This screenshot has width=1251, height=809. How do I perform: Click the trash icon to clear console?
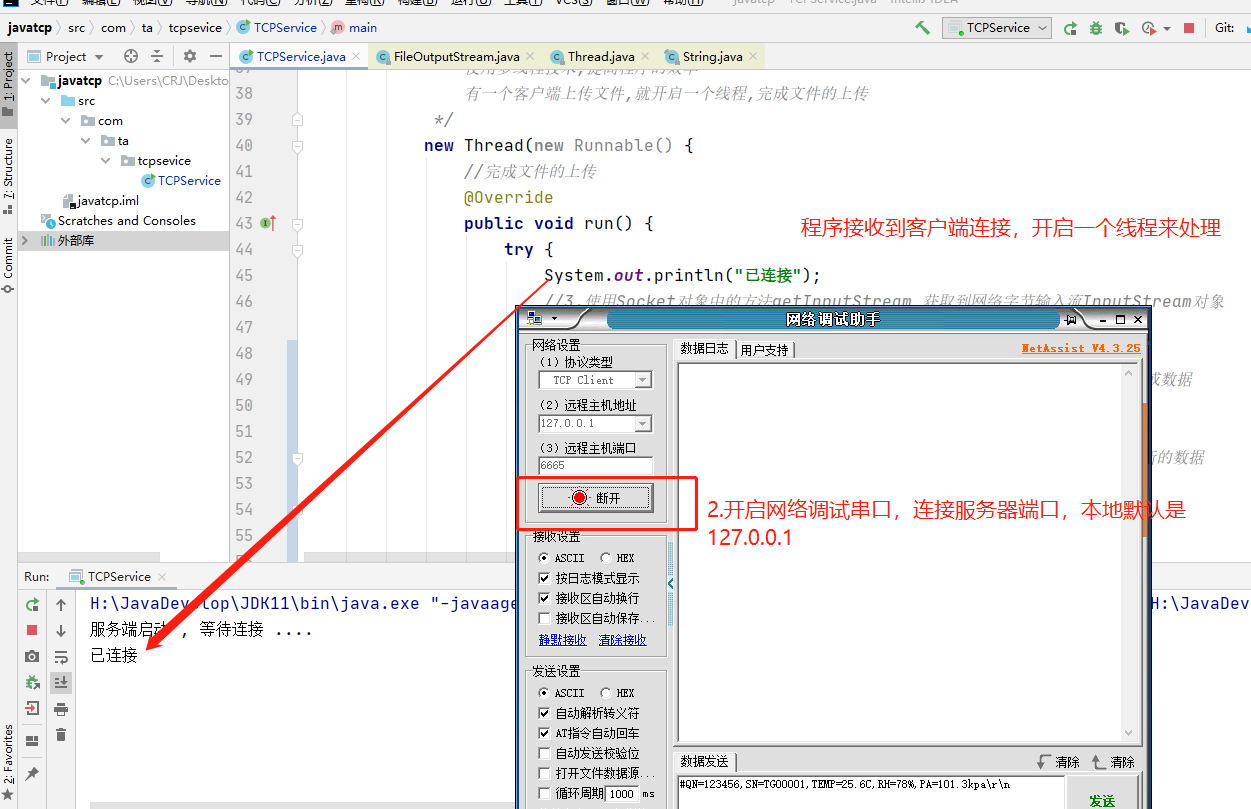62,735
